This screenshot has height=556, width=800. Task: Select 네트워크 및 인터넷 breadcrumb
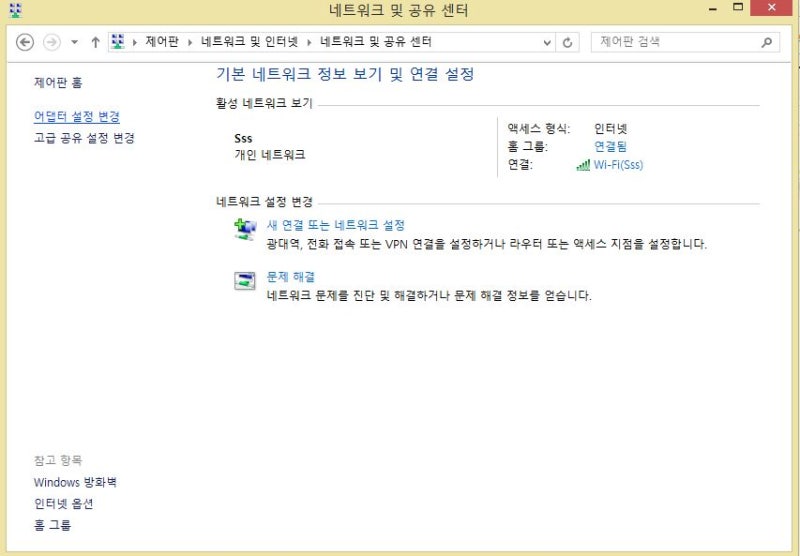(249, 41)
